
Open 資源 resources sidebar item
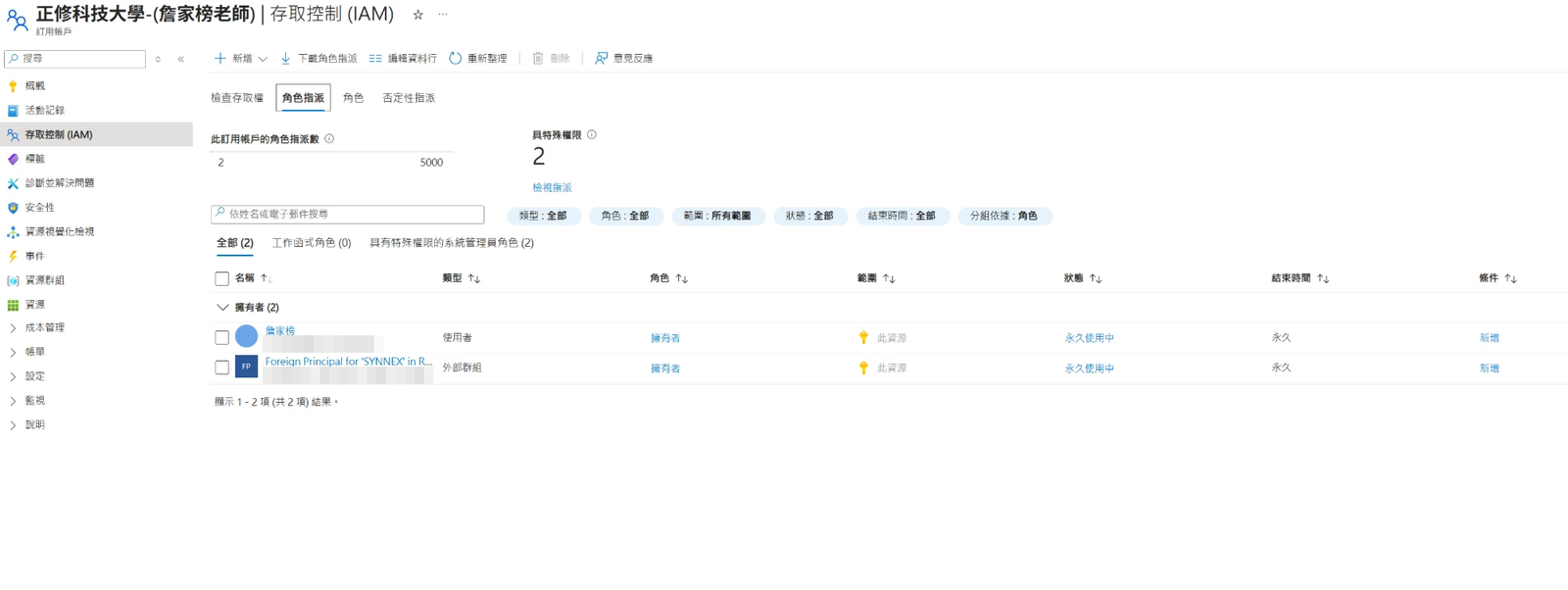(x=34, y=305)
